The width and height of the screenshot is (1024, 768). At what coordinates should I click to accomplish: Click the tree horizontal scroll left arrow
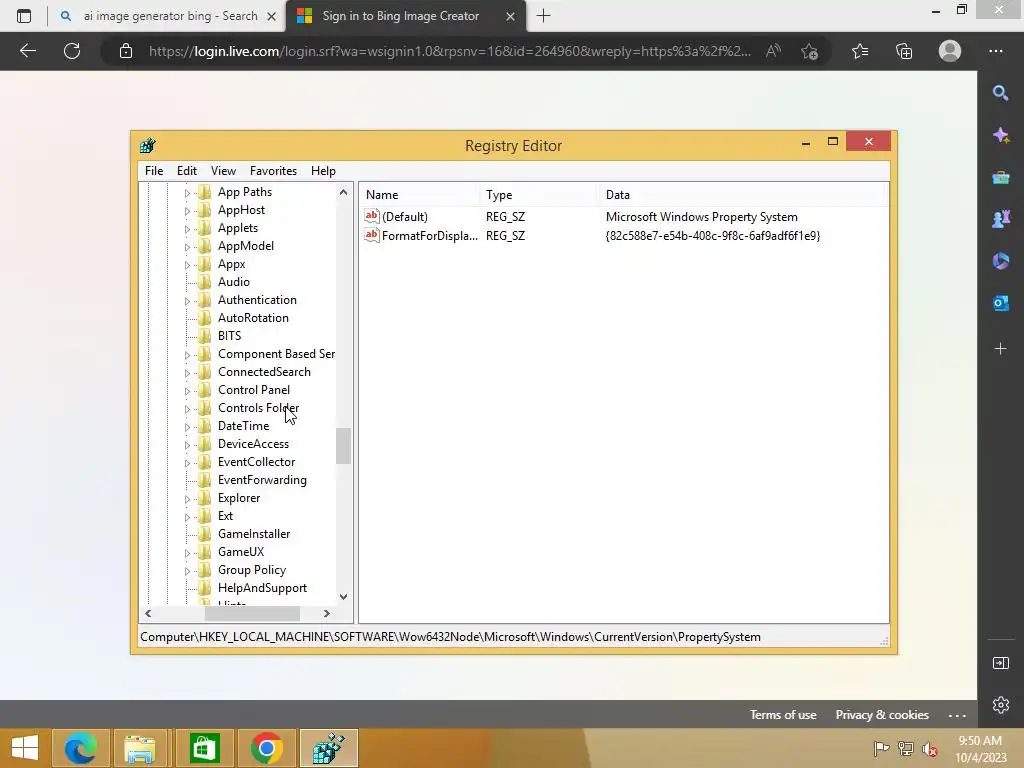pyautogui.click(x=148, y=613)
